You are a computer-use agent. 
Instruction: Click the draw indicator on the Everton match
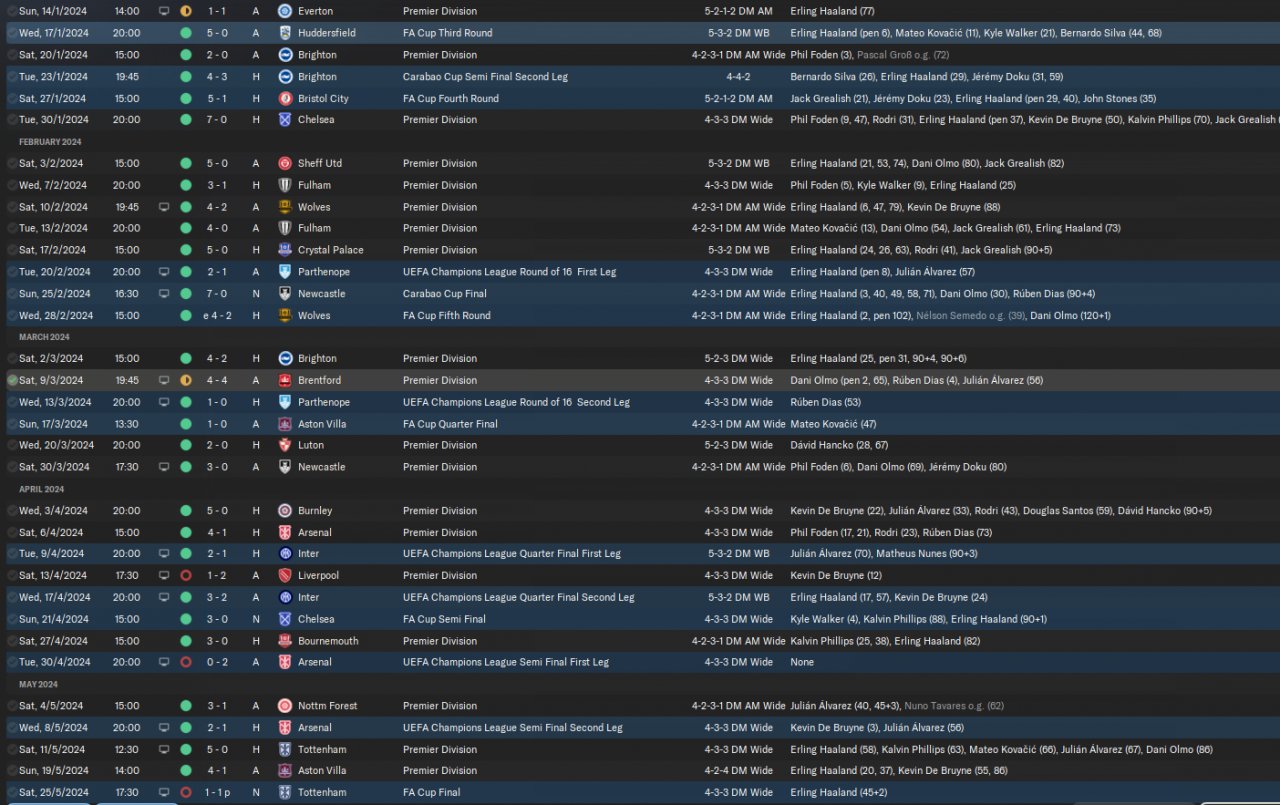click(185, 11)
